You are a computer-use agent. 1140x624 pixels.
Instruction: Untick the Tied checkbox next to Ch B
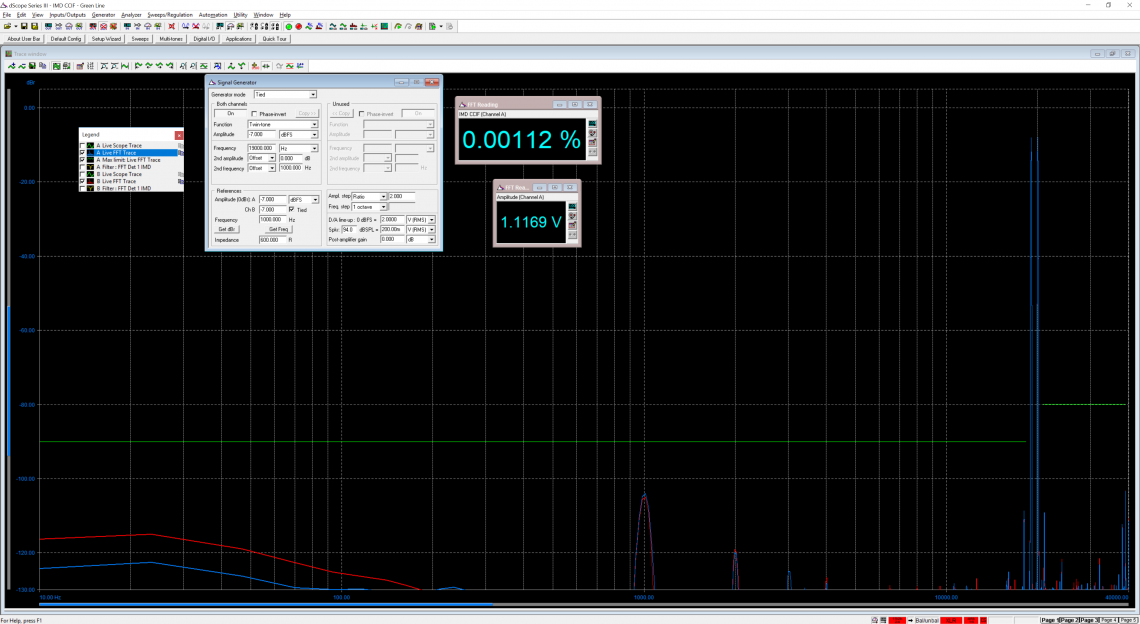click(292, 209)
